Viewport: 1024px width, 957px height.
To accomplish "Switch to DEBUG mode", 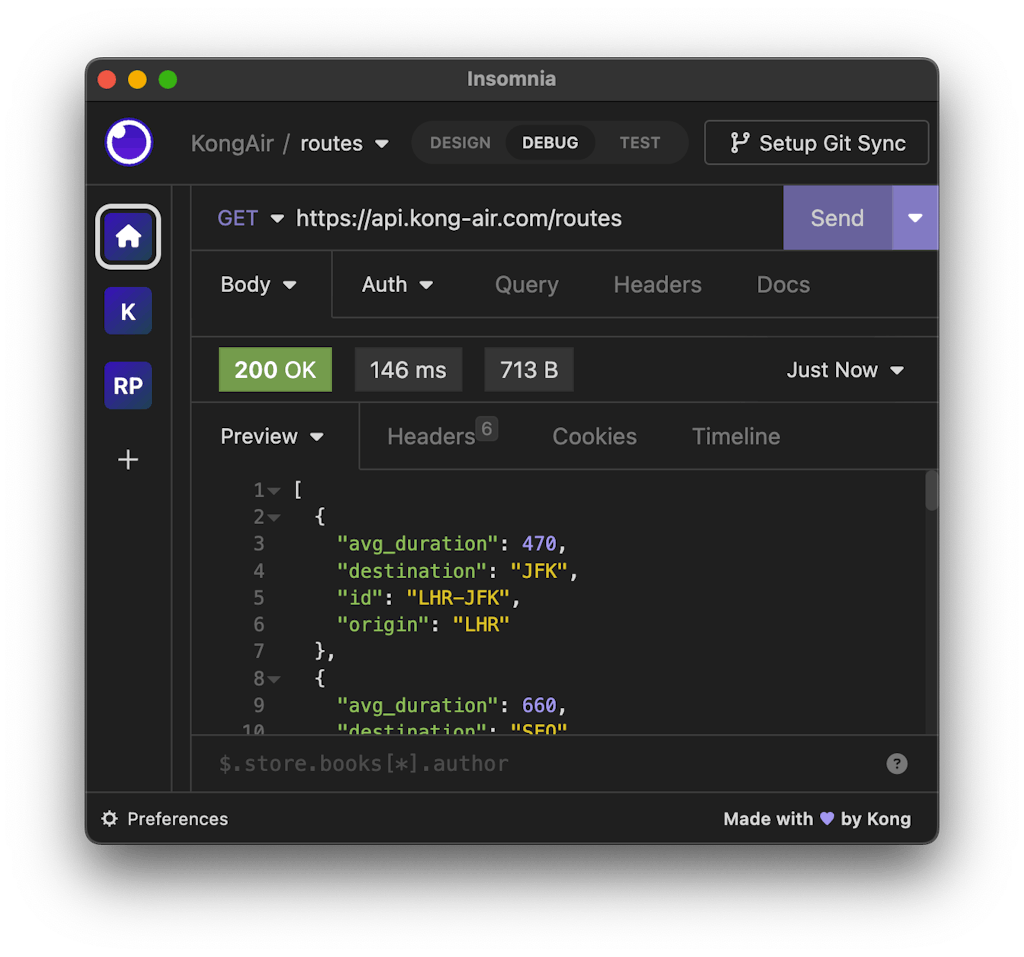I will 550,143.
